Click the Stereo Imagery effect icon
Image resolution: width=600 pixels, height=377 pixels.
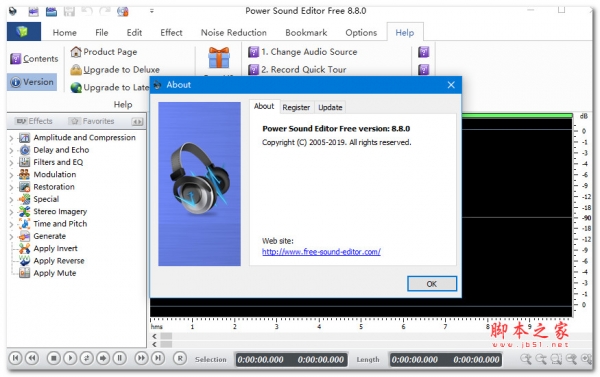24,212
